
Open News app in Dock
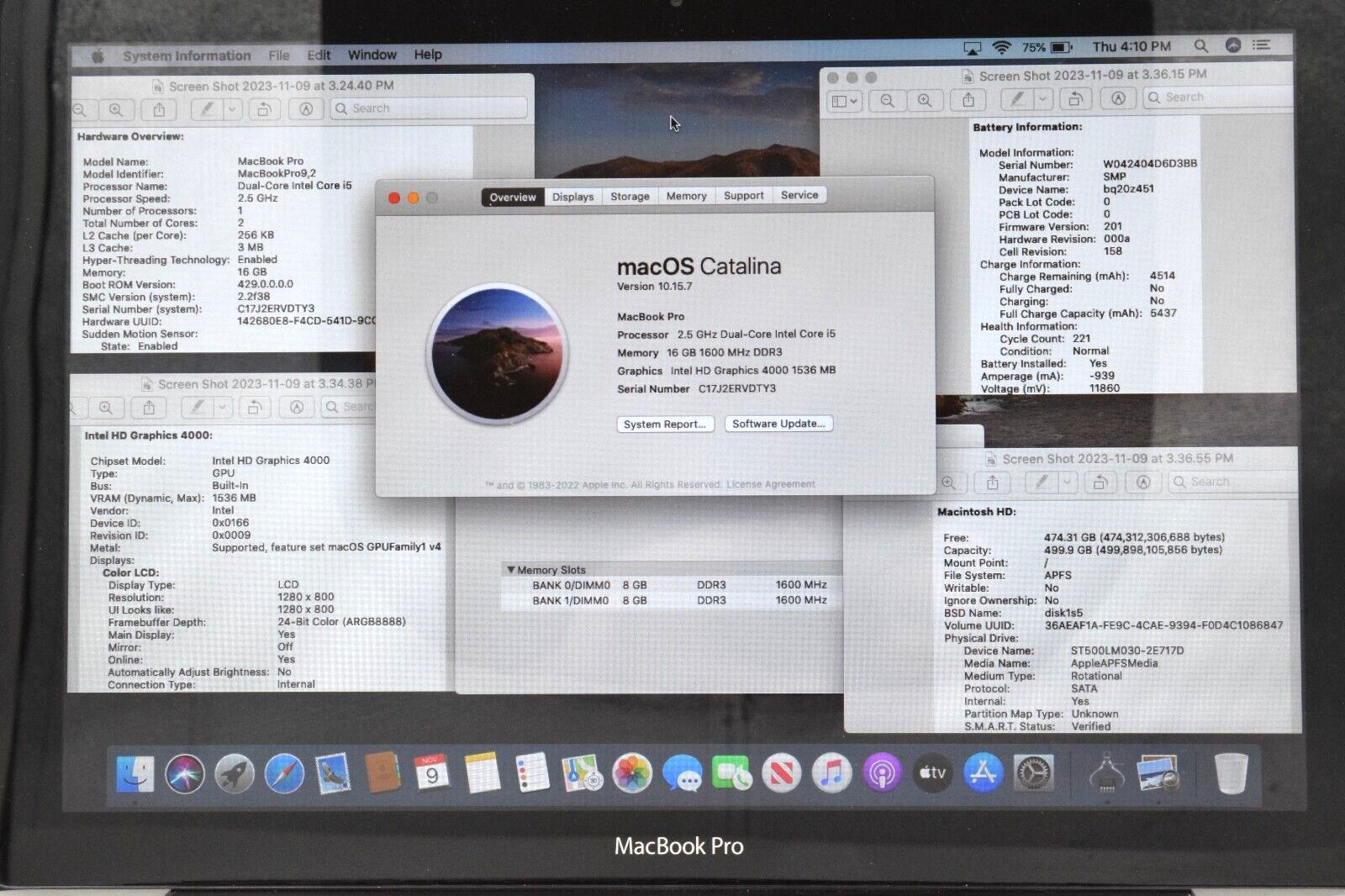pyautogui.click(x=782, y=773)
